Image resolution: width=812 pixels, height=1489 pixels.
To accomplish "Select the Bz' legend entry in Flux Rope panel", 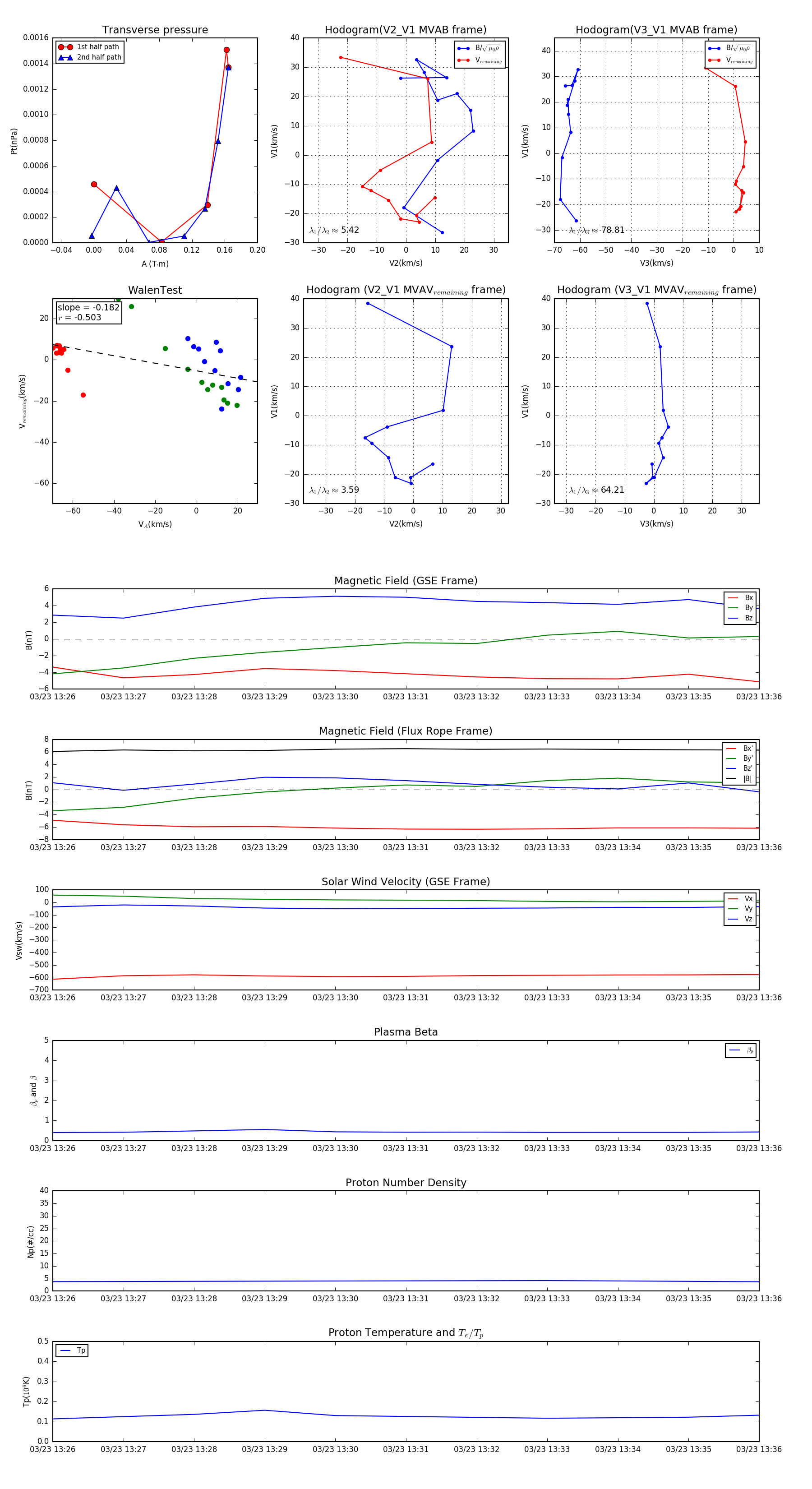I will (740, 769).
